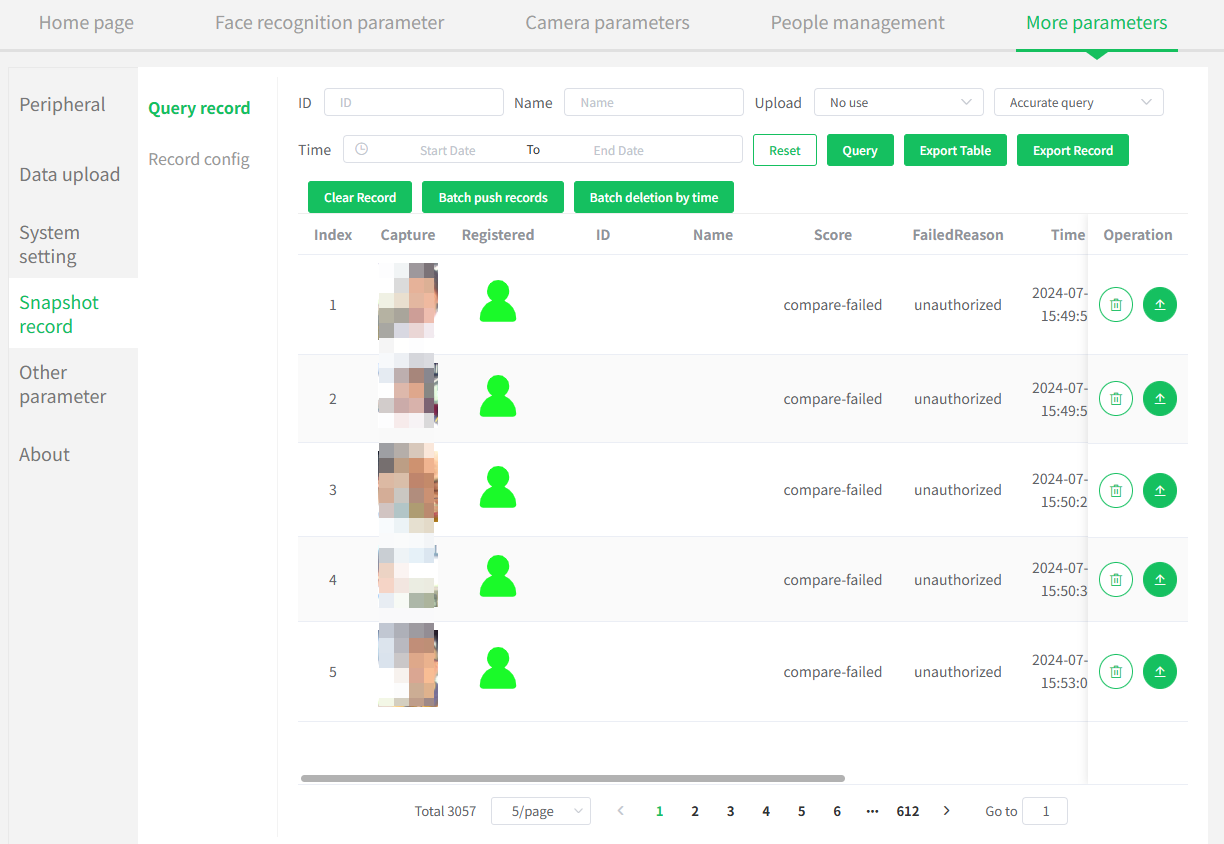Screen dimensions: 1224x844
Task: Focus the Go to page field
Action: (1046, 811)
